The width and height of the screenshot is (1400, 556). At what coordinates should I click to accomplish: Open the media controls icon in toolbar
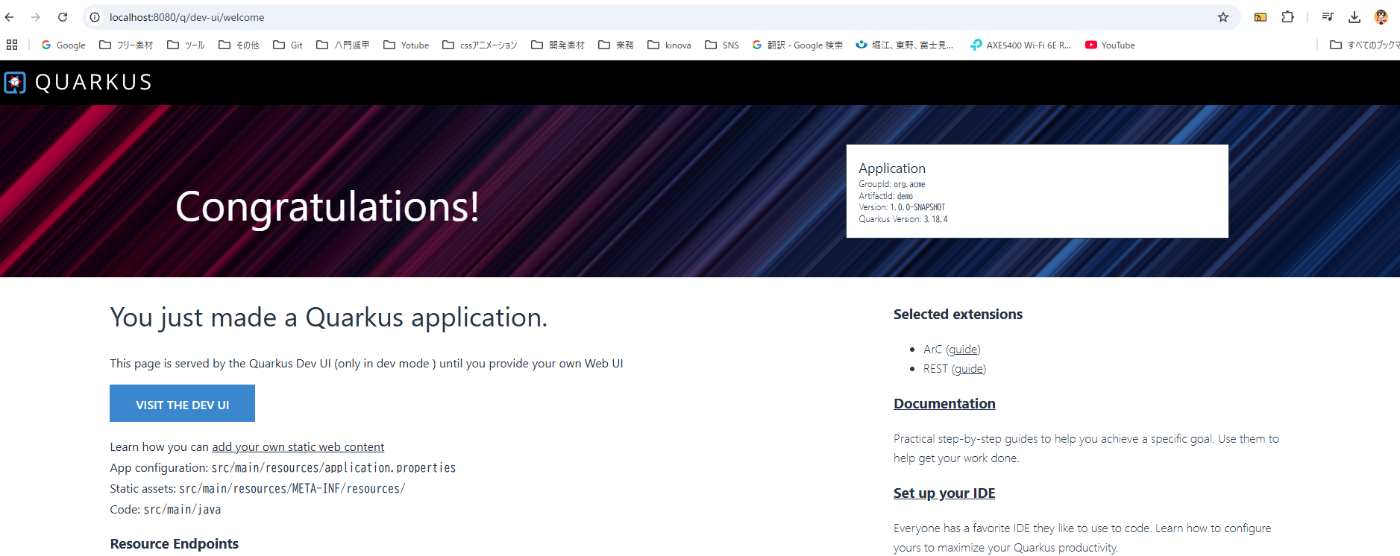(x=1328, y=17)
